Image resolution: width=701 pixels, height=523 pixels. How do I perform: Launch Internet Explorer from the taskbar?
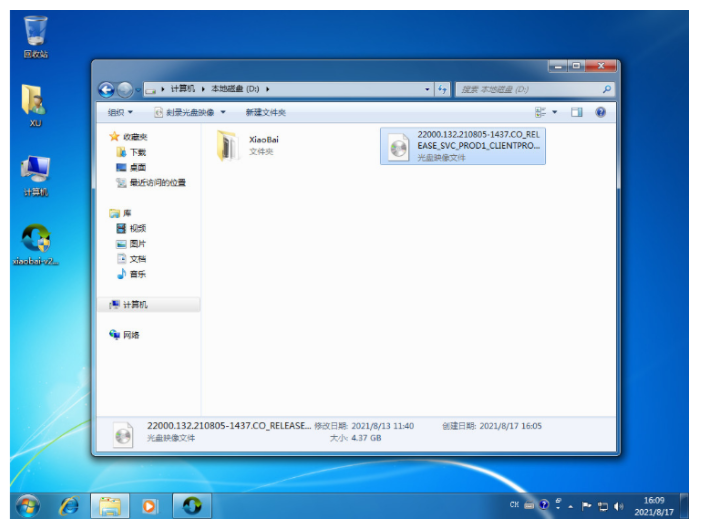[x=69, y=506]
